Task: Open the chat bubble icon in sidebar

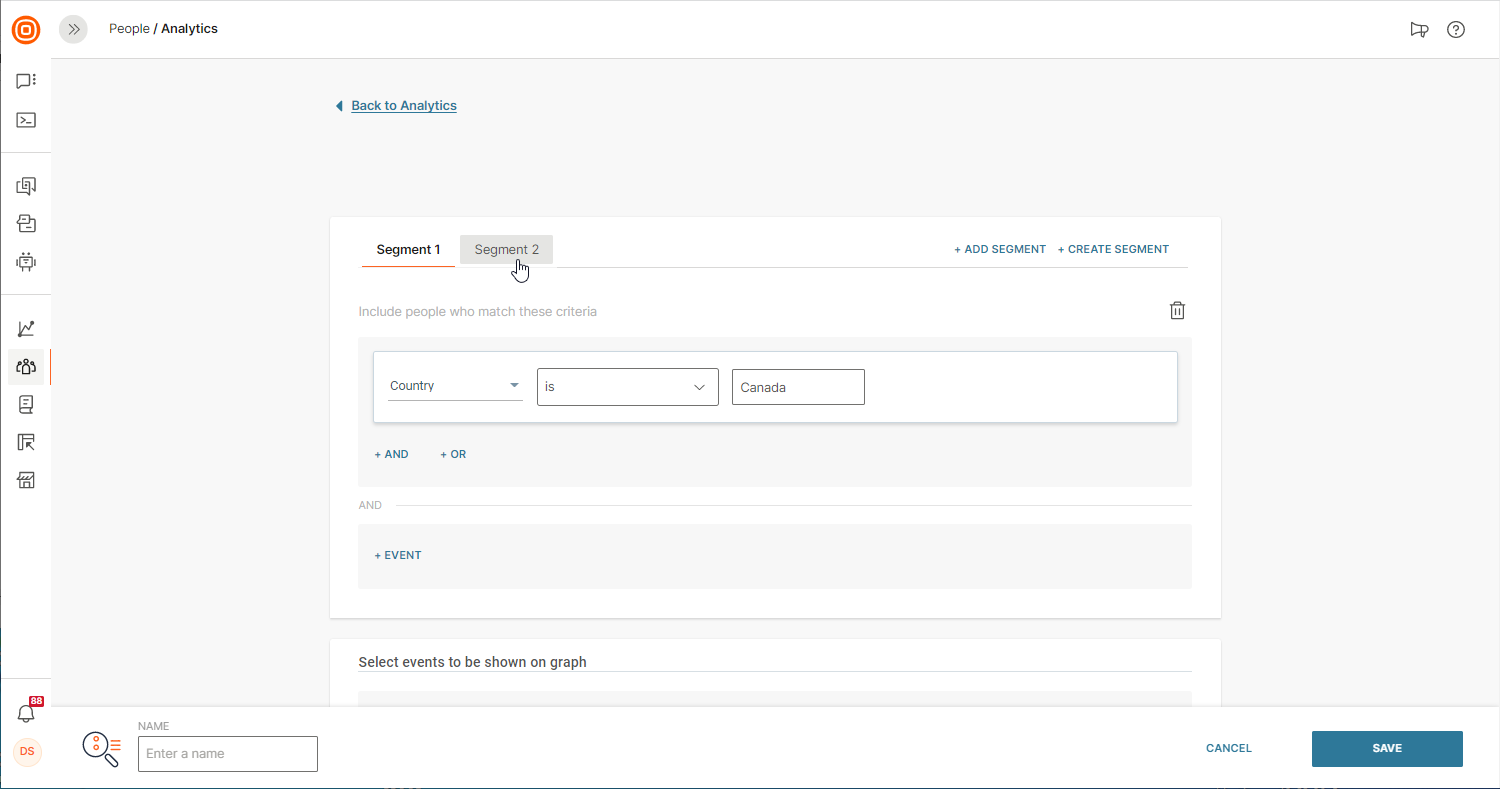Action: coord(26,81)
